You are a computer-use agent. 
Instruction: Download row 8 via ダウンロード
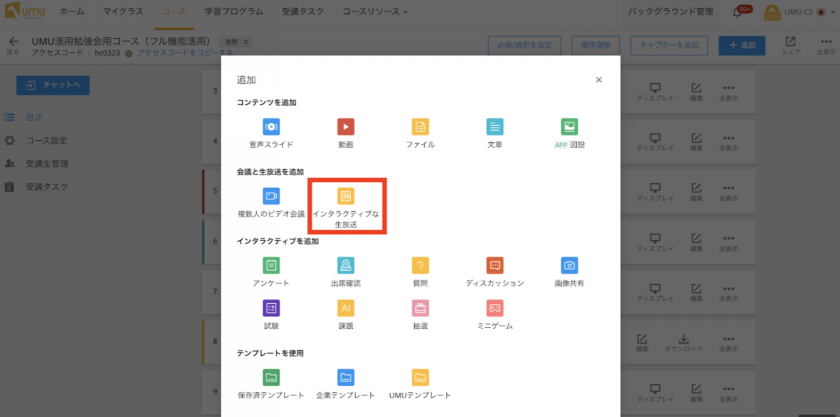point(684,342)
